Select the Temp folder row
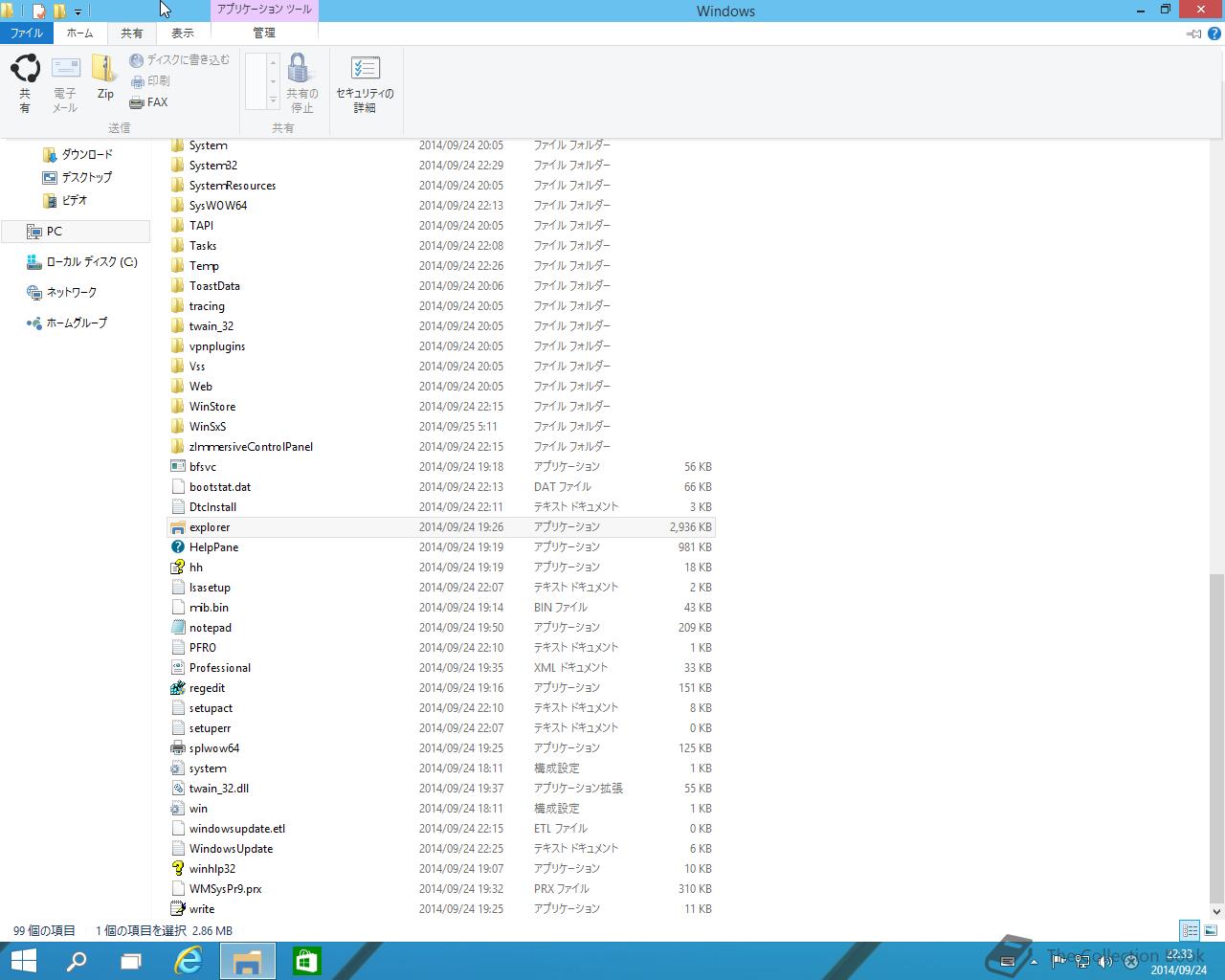Image resolution: width=1225 pixels, height=980 pixels. 441,266
